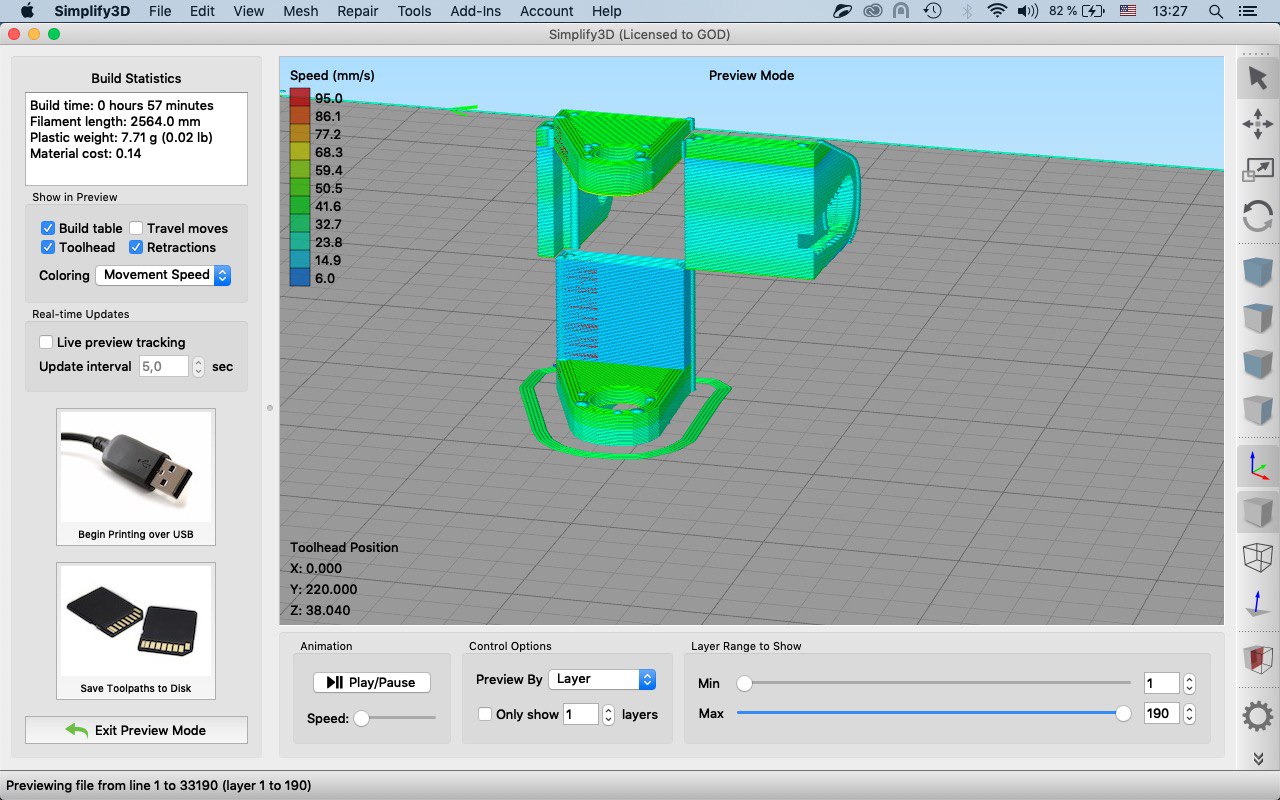Click the Play/Pause animation button
The image size is (1280, 800).
tap(372, 682)
